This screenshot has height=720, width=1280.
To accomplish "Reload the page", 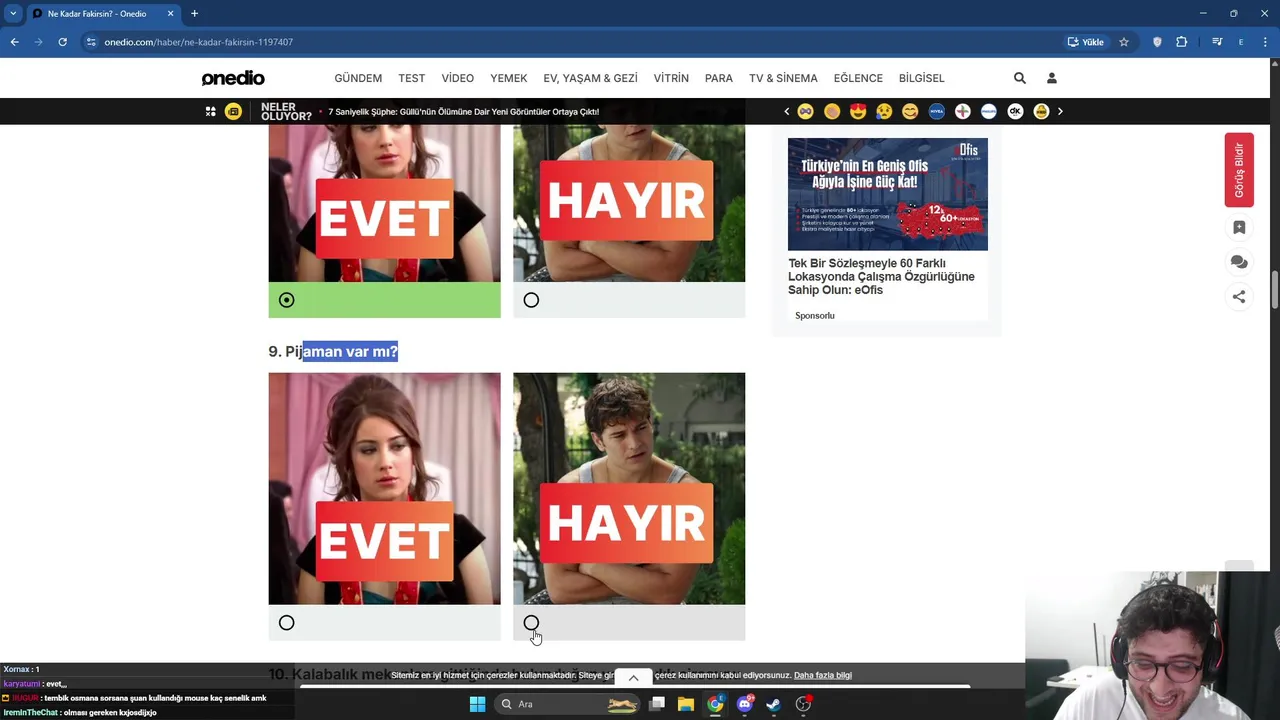I will (62, 42).
